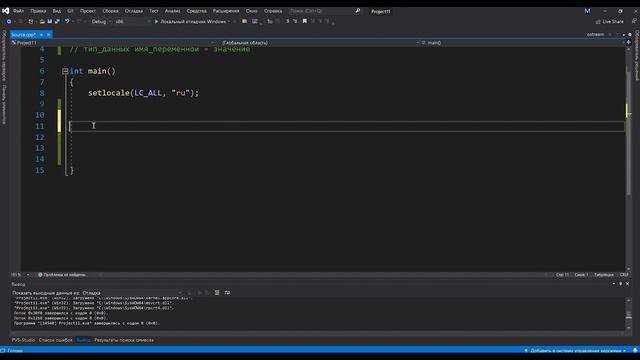
Task: Switch to the PVS-Studio tab
Action: (x=23, y=340)
